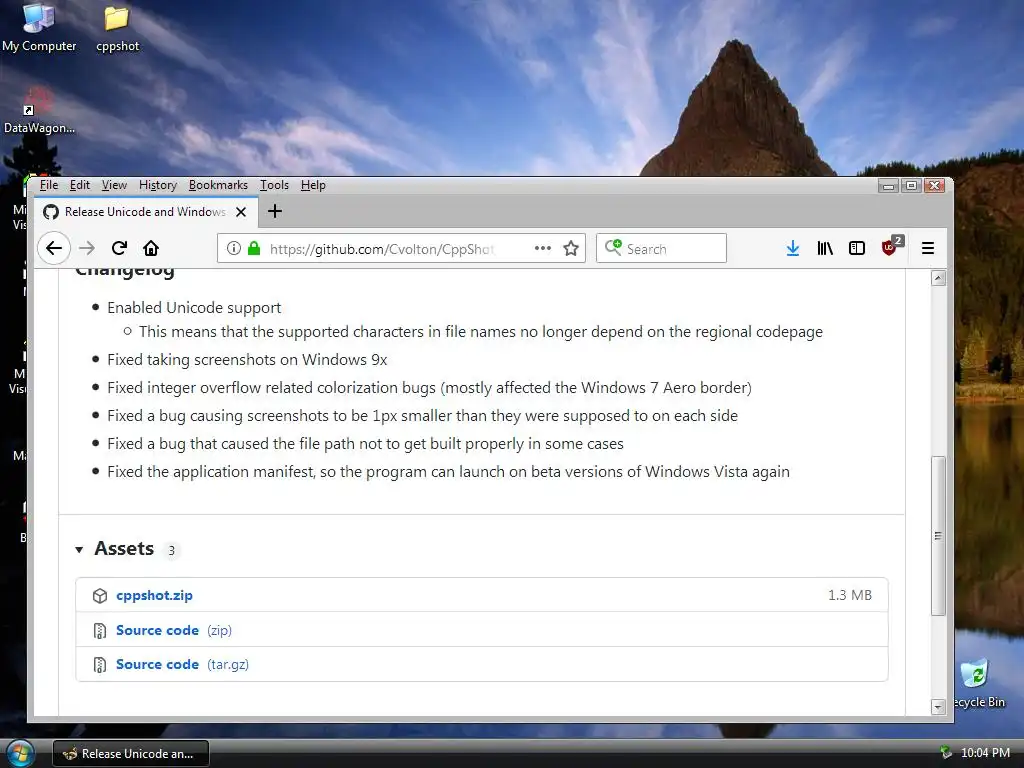
Task: Toggle the sidebar view icon
Action: pyautogui.click(x=857, y=248)
